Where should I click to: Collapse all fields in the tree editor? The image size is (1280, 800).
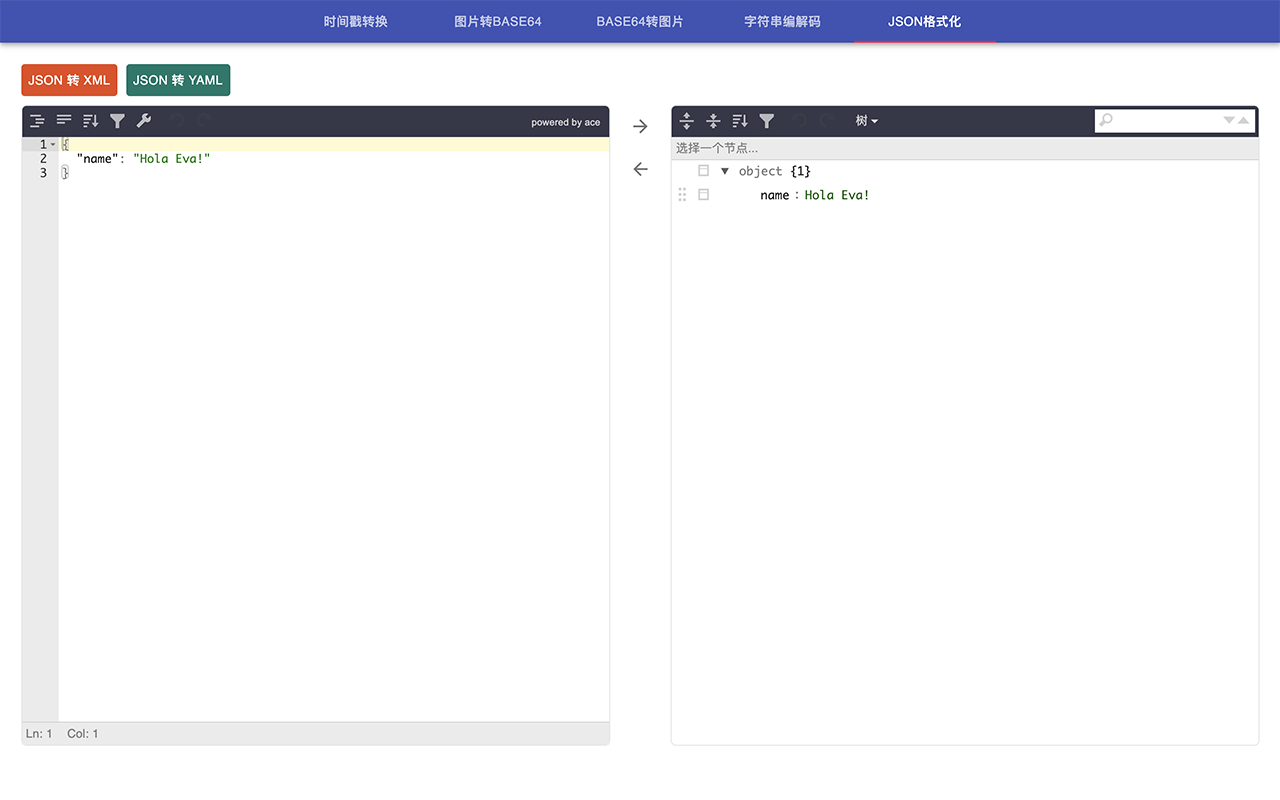[713, 121]
